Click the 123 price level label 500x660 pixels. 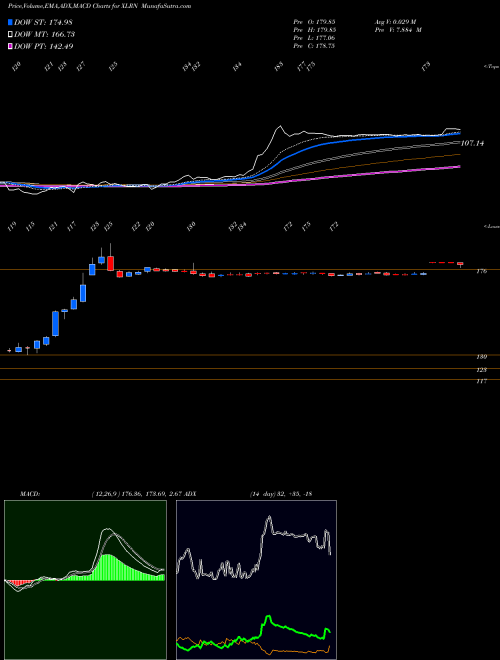coord(482,370)
